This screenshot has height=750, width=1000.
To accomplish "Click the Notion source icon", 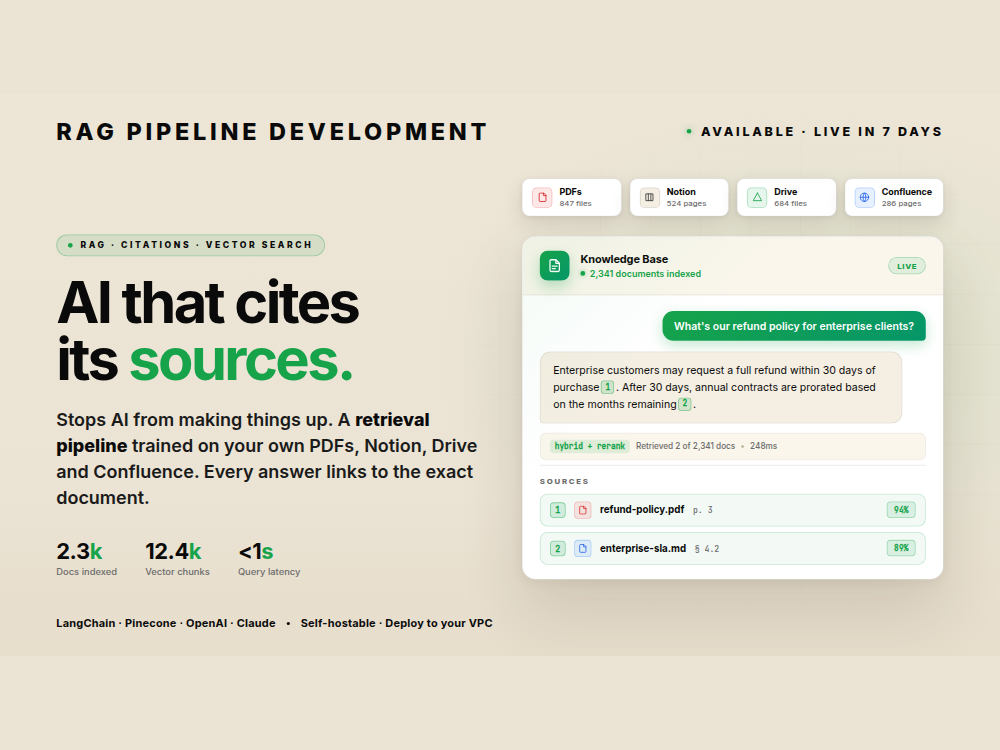I will (x=649, y=197).
